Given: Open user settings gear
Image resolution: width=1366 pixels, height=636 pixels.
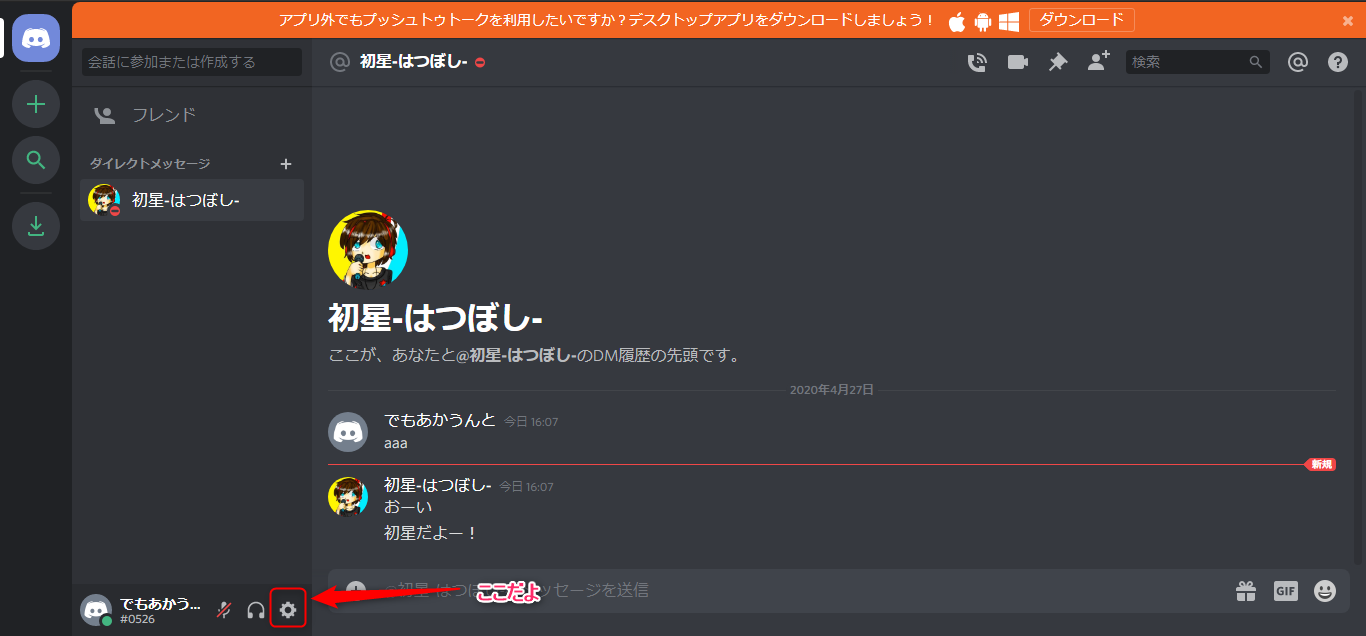Looking at the screenshot, I should tap(288, 609).
